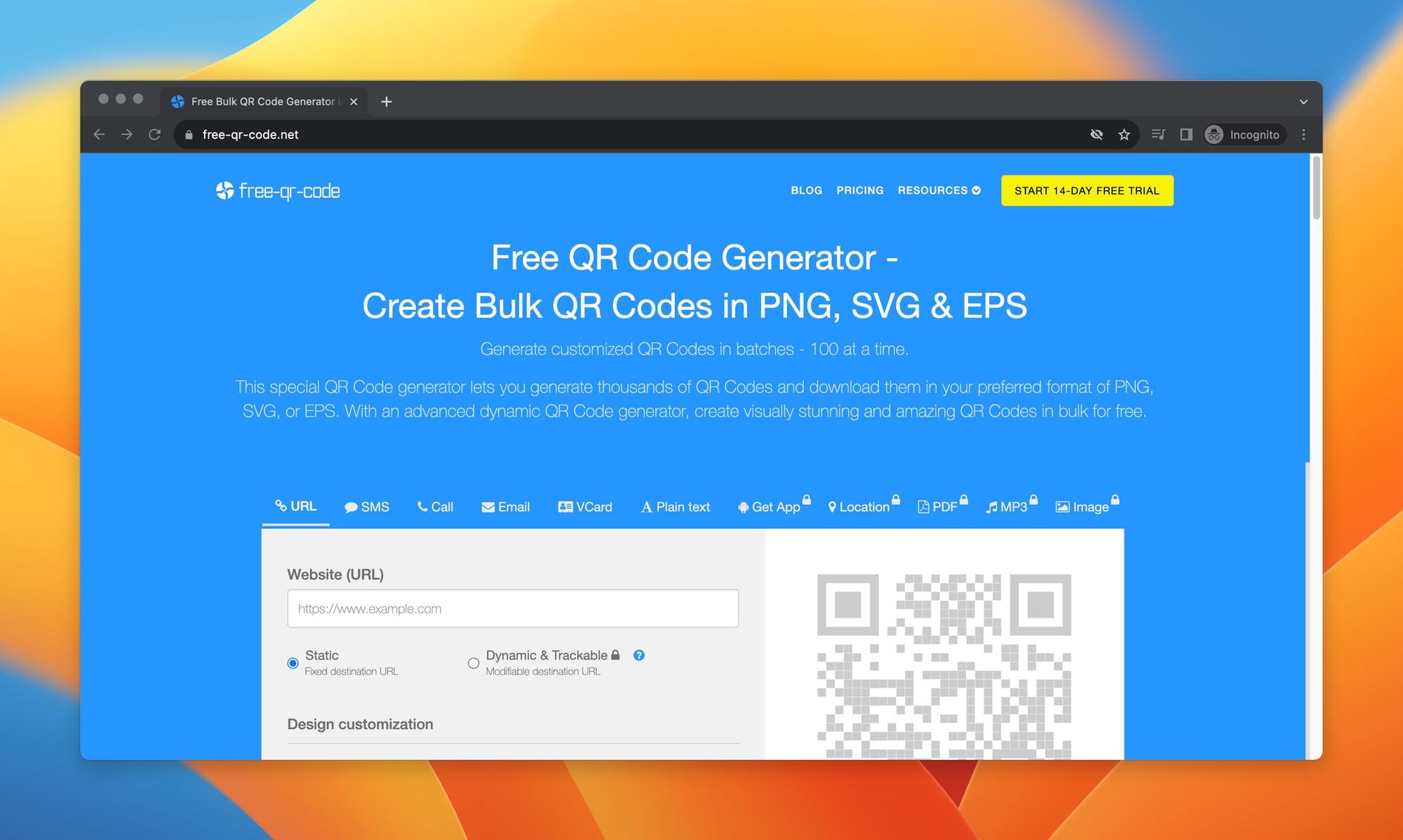
Task: Click Start 14-Day Free Trial button
Action: (1087, 190)
